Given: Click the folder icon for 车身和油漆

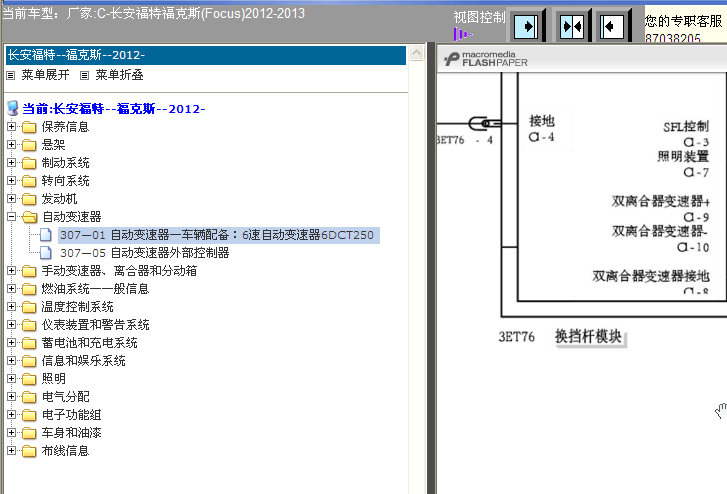Looking at the screenshot, I should [29, 433].
